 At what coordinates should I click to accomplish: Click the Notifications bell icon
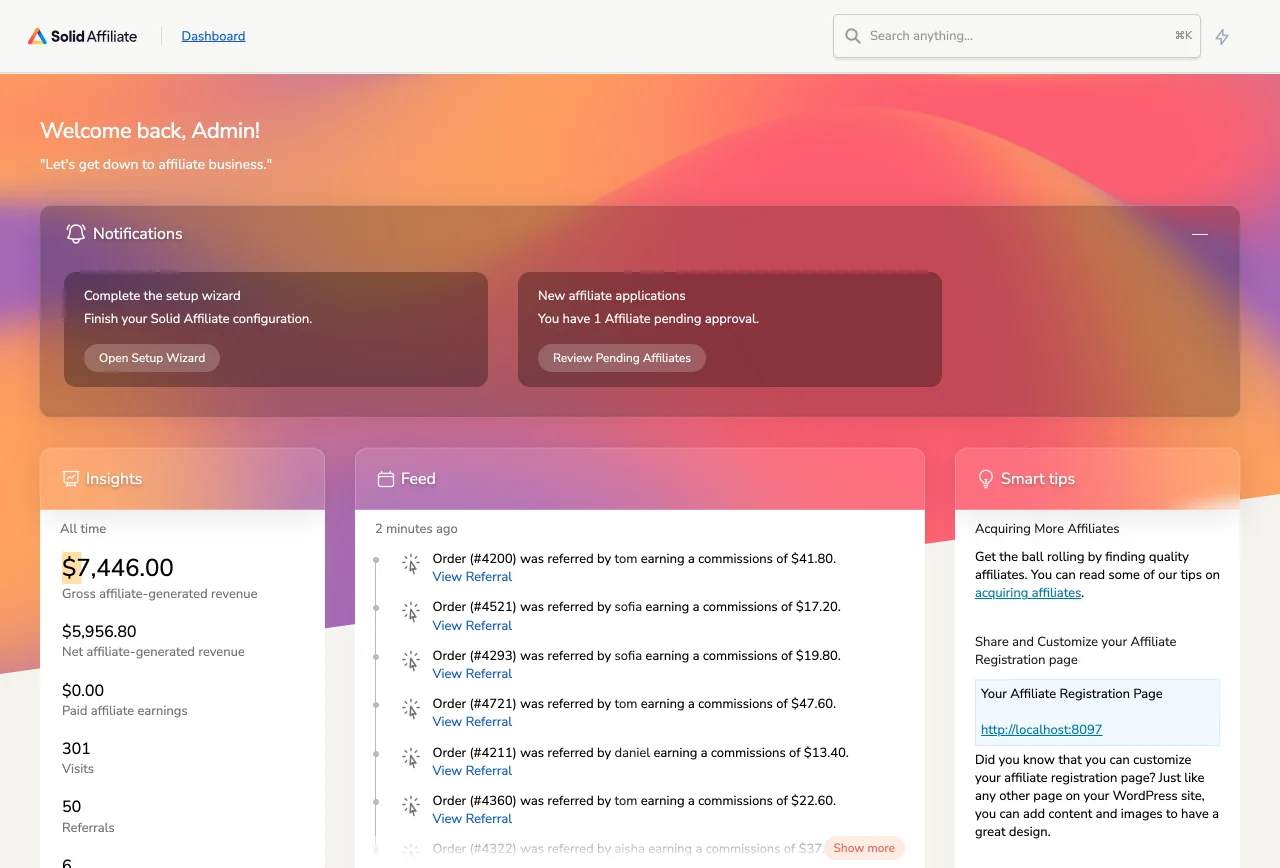coord(76,233)
